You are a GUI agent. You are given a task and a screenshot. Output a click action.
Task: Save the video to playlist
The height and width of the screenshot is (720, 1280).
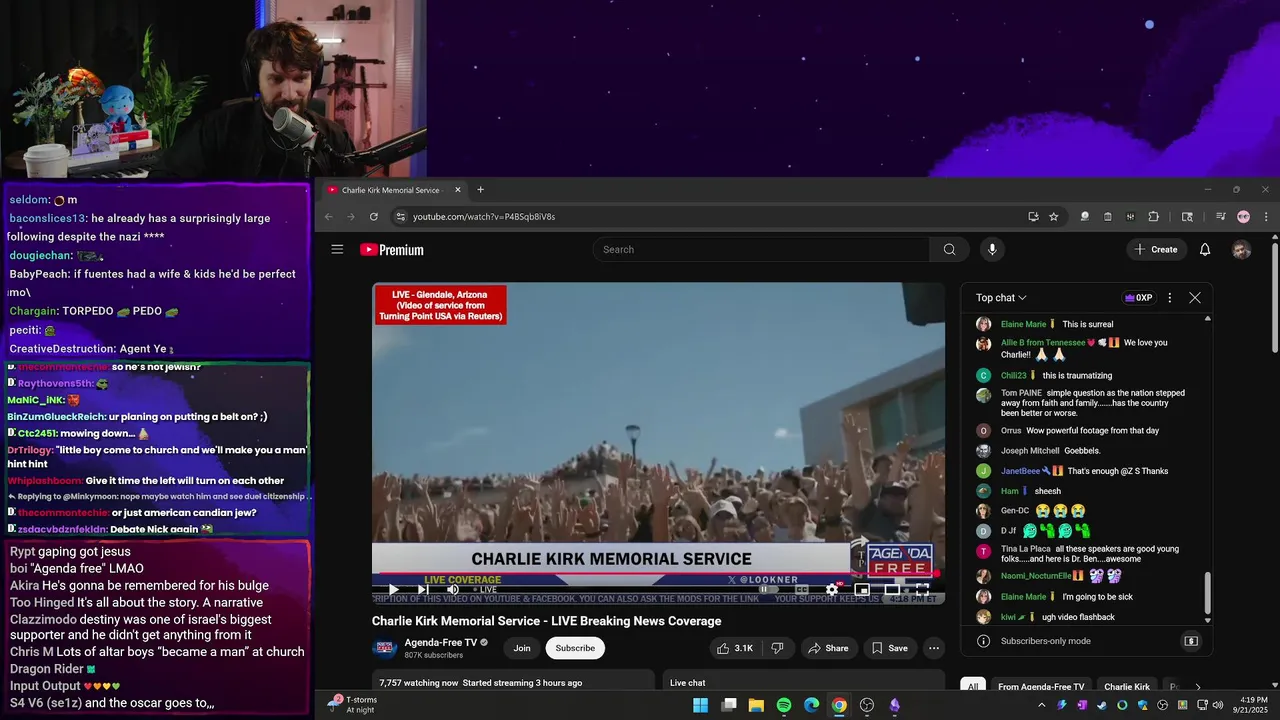[890, 648]
